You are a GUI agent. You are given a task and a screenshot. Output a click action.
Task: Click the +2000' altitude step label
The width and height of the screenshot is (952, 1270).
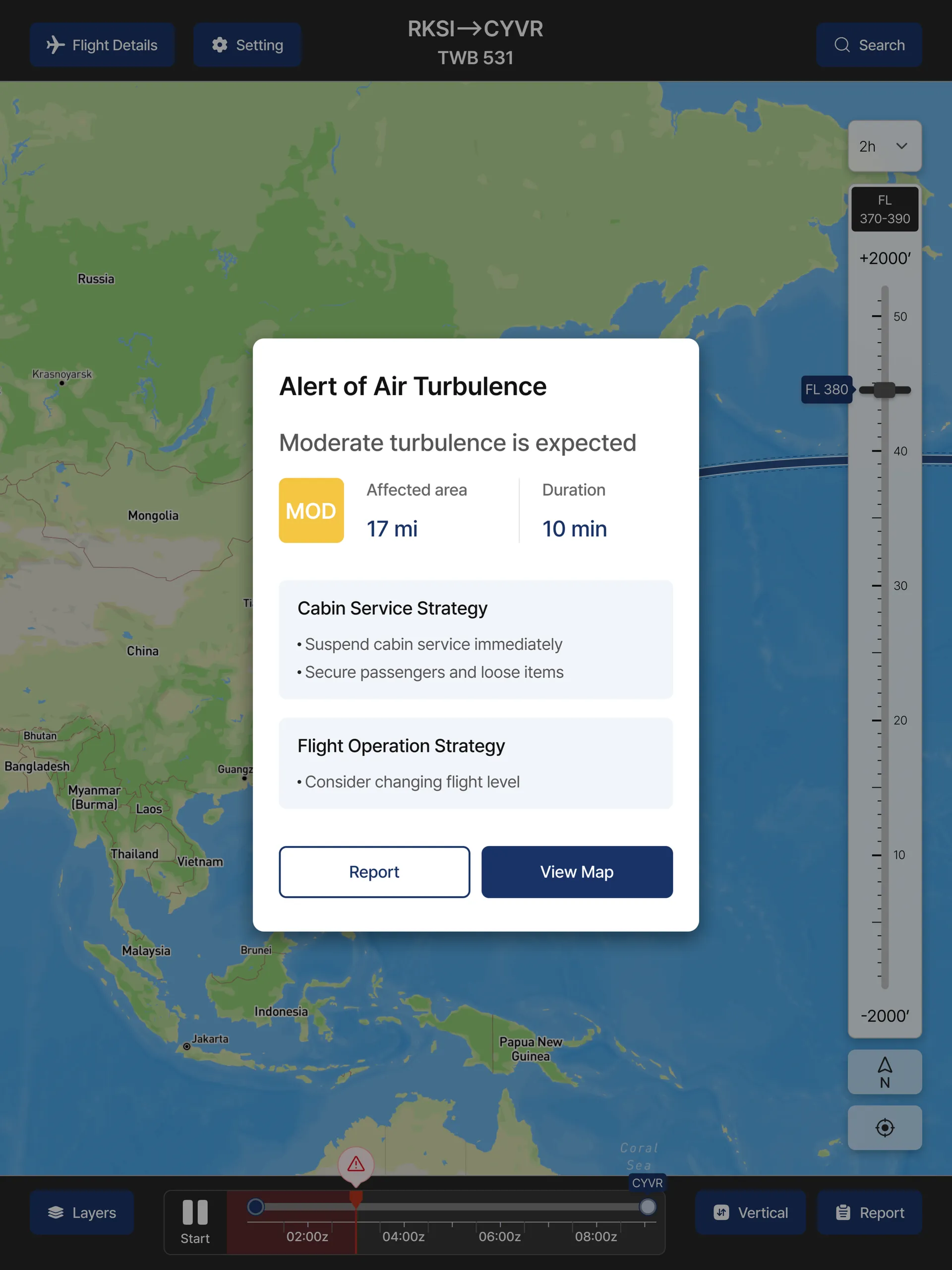[884, 258]
